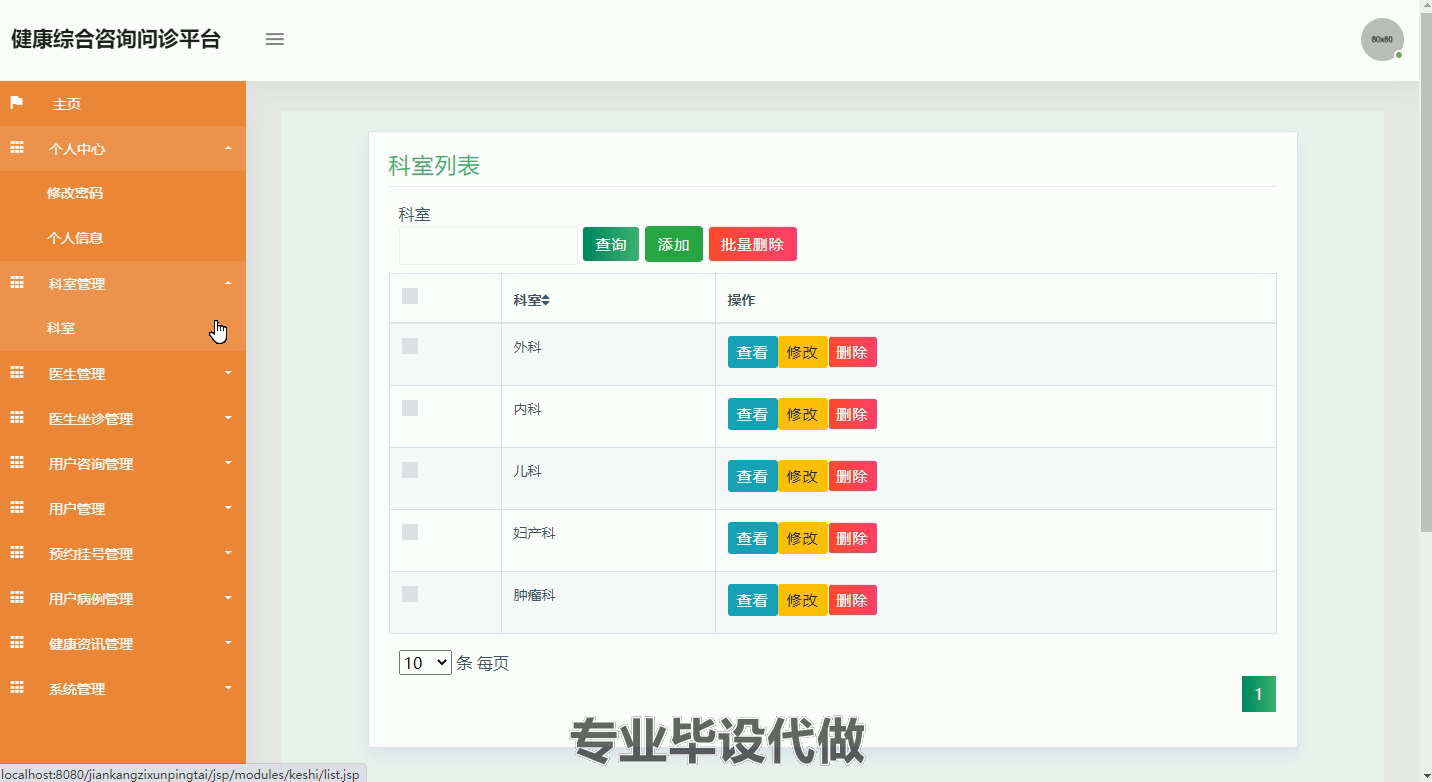Check the box for the 肿瘤科 row
1432x782 pixels.
(410, 594)
